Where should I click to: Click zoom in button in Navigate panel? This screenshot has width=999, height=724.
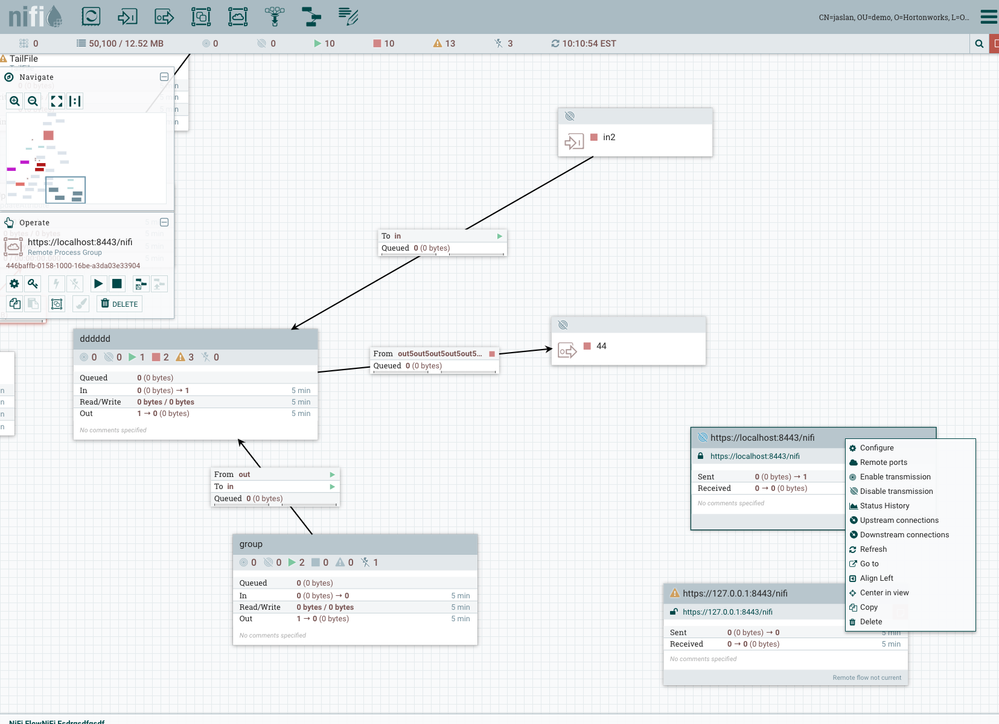[x=14, y=101]
